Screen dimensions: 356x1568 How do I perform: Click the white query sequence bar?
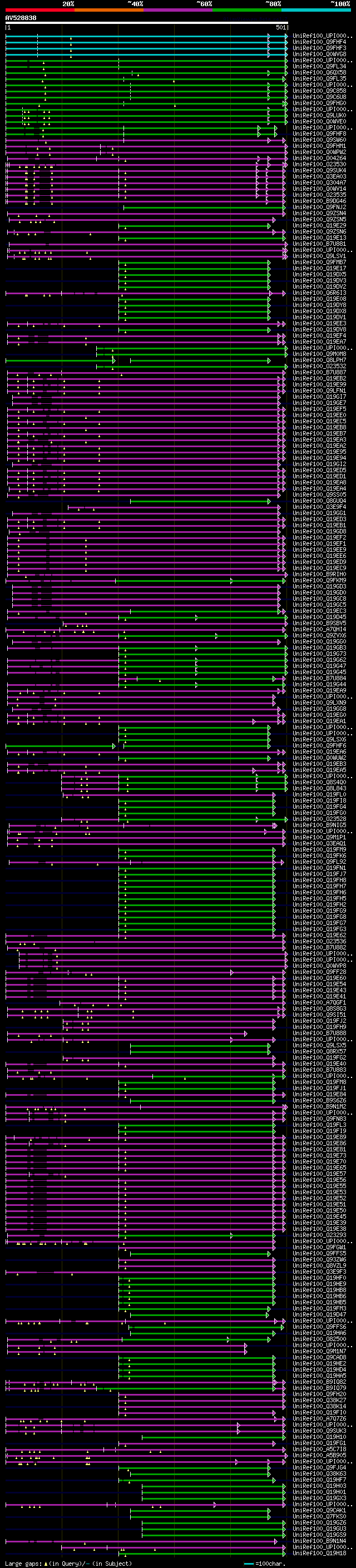click(x=147, y=23)
